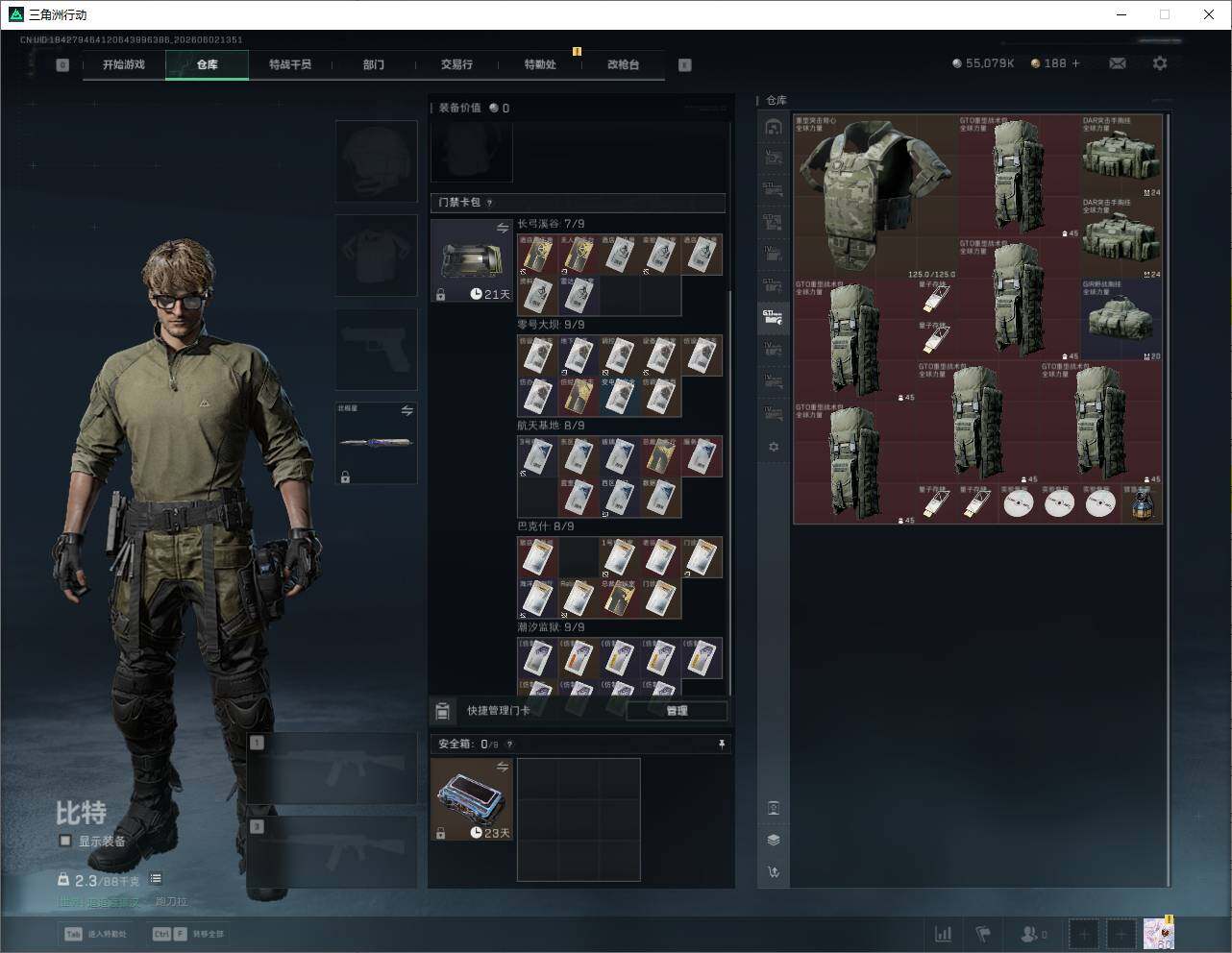The height and width of the screenshot is (953, 1232).
Task: Click the 管理 button
Action: pos(677,711)
